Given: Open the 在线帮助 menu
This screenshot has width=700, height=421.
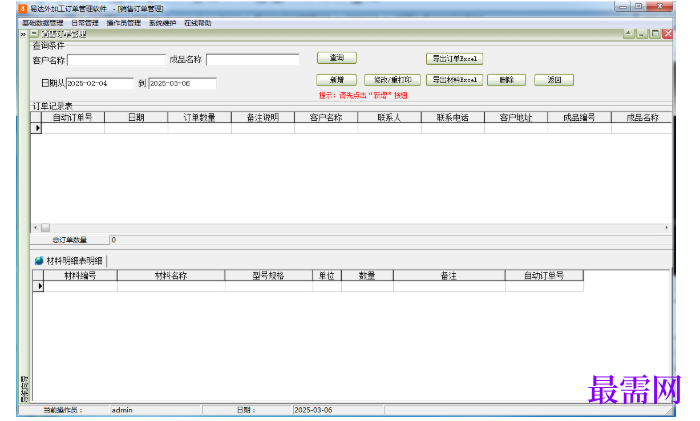Looking at the screenshot, I should [x=198, y=23].
